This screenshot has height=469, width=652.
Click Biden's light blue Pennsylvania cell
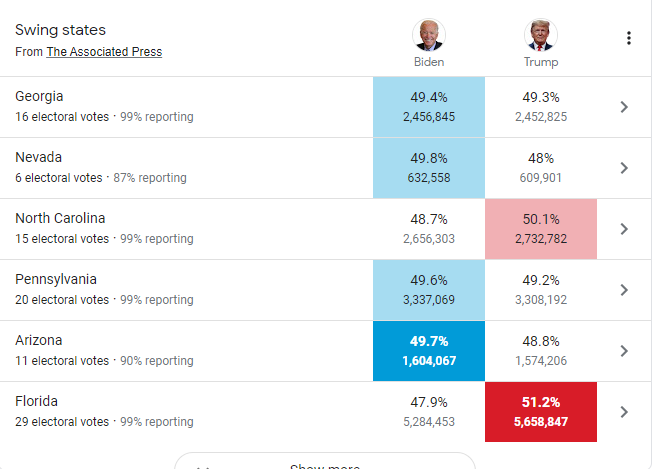click(x=429, y=290)
